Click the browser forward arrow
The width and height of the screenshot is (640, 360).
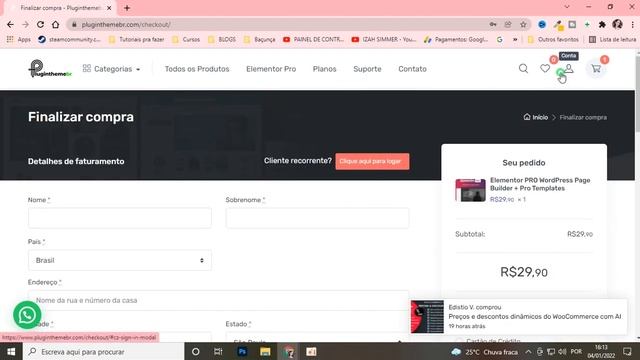pyautogui.click(x=25, y=24)
